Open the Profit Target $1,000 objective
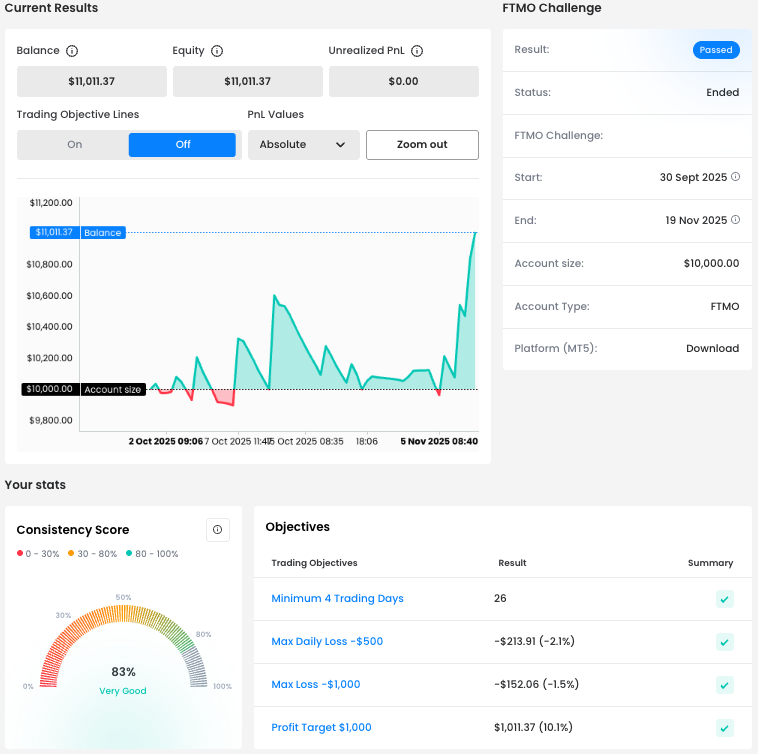758x754 pixels. [321, 728]
